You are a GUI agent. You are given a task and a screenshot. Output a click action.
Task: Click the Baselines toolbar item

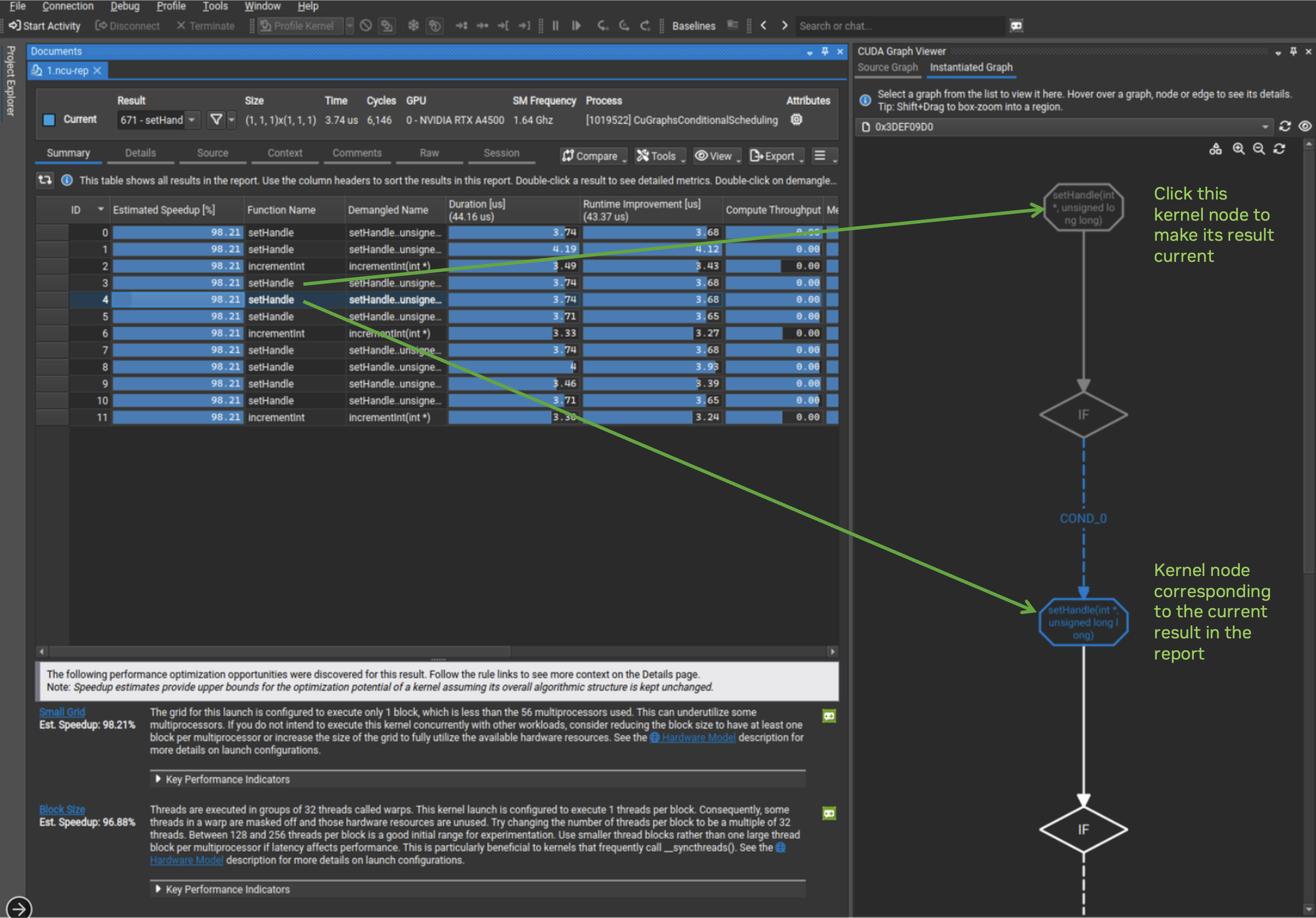693,26
